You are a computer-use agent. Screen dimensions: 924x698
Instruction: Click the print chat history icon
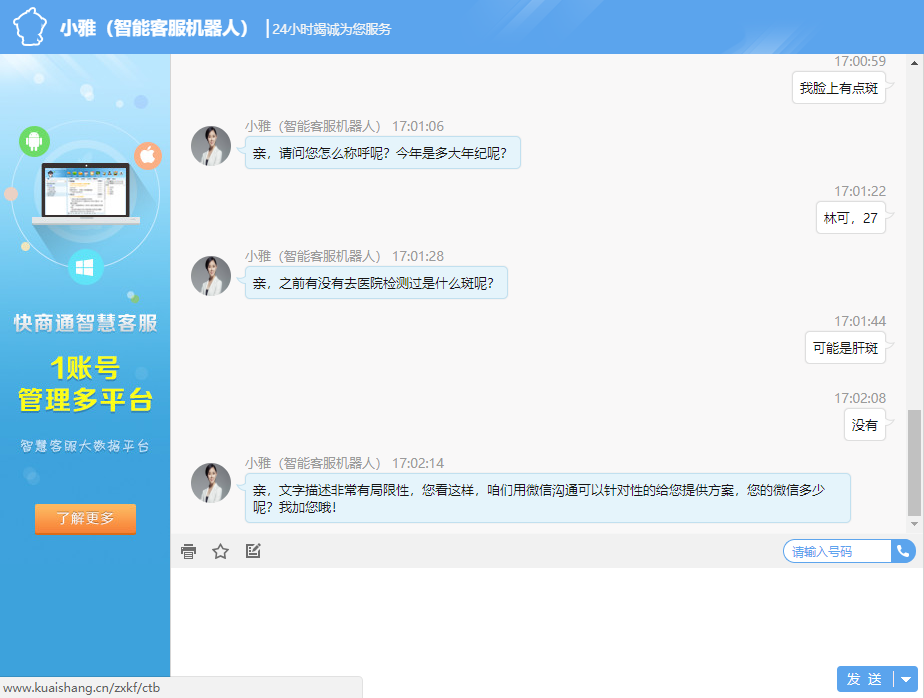point(188,551)
